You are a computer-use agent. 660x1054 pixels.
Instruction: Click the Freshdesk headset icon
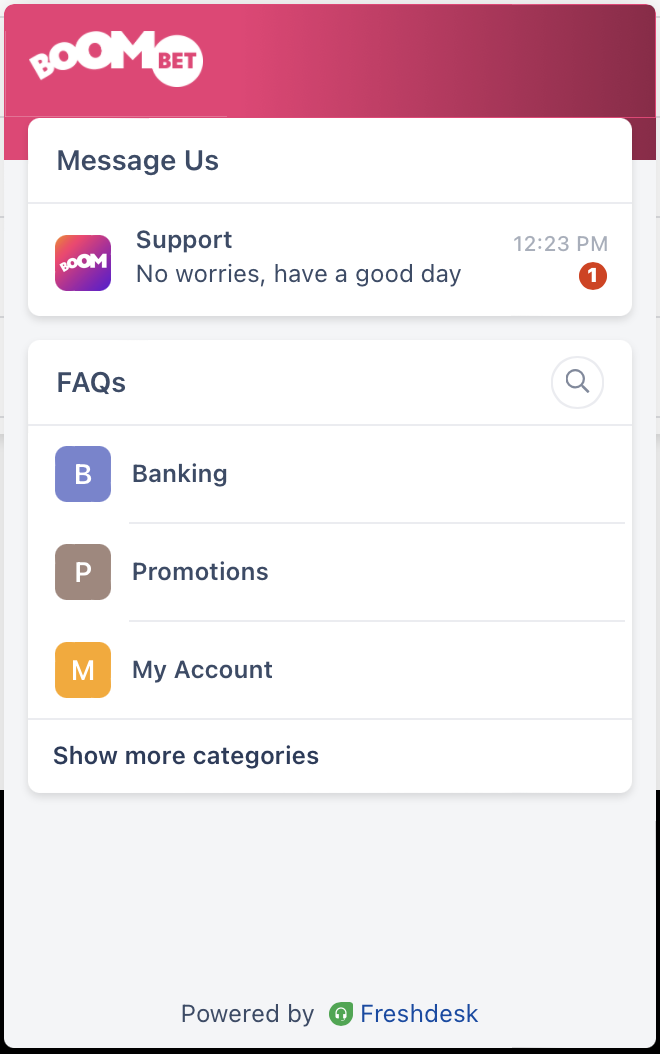pyautogui.click(x=341, y=1014)
